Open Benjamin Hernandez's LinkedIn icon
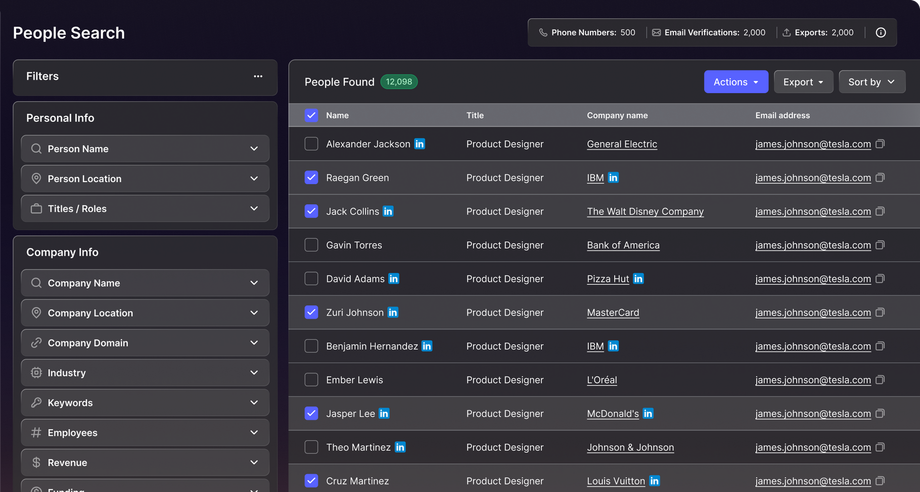The image size is (920, 492). (x=427, y=346)
